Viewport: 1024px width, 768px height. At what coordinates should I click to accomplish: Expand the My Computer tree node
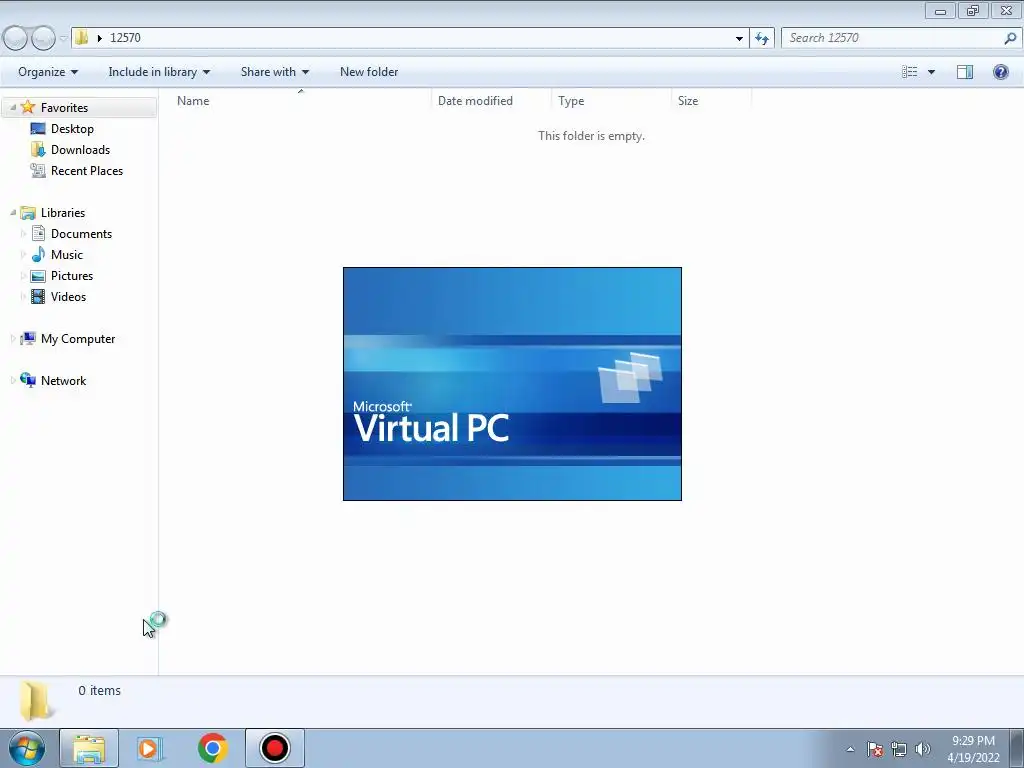pos(13,338)
